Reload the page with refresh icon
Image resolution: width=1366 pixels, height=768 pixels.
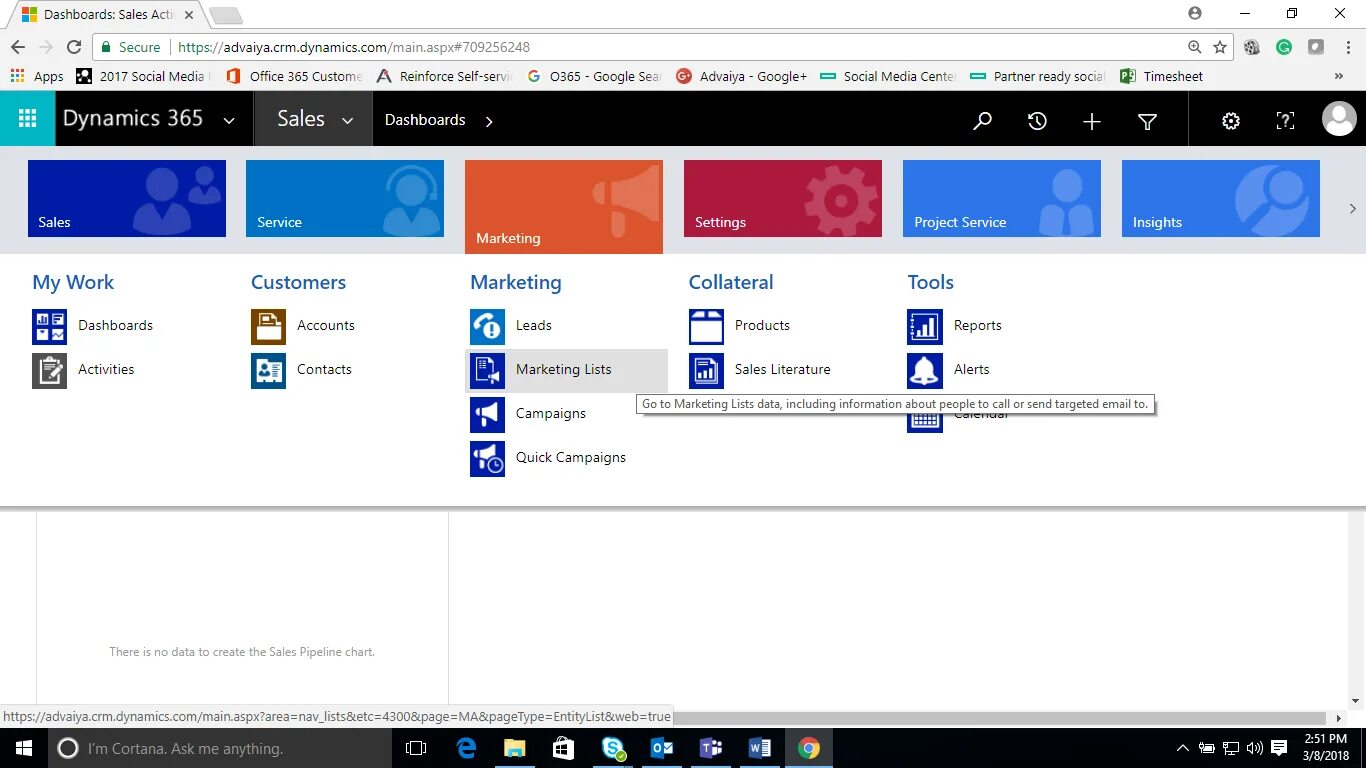tap(74, 47)
